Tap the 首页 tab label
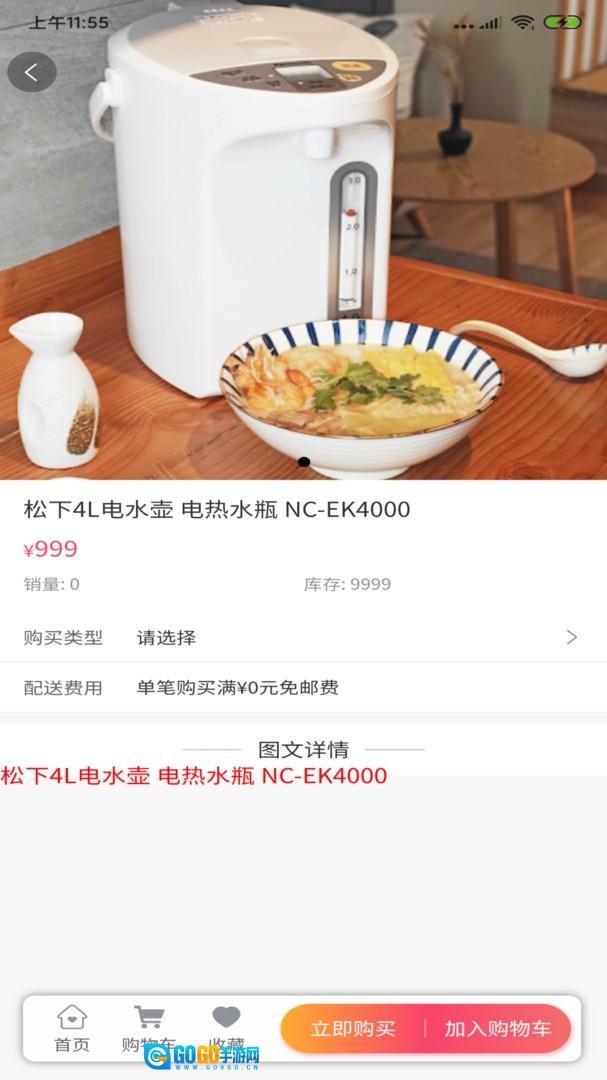Viewport: 607px width, 1080px height. (72, 1044)
